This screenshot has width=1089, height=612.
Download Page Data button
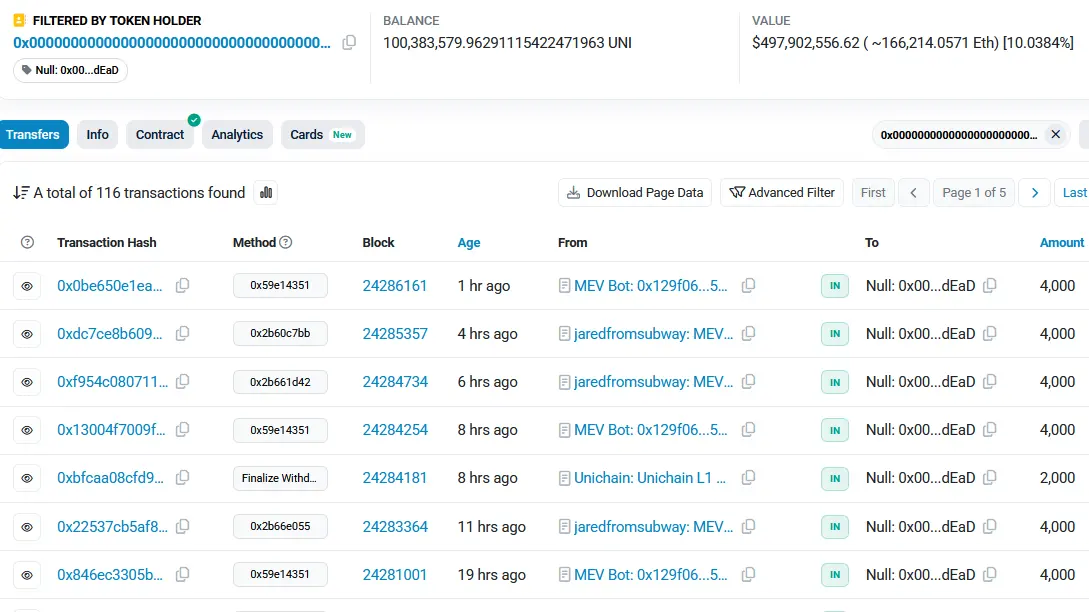click(634, 193)
